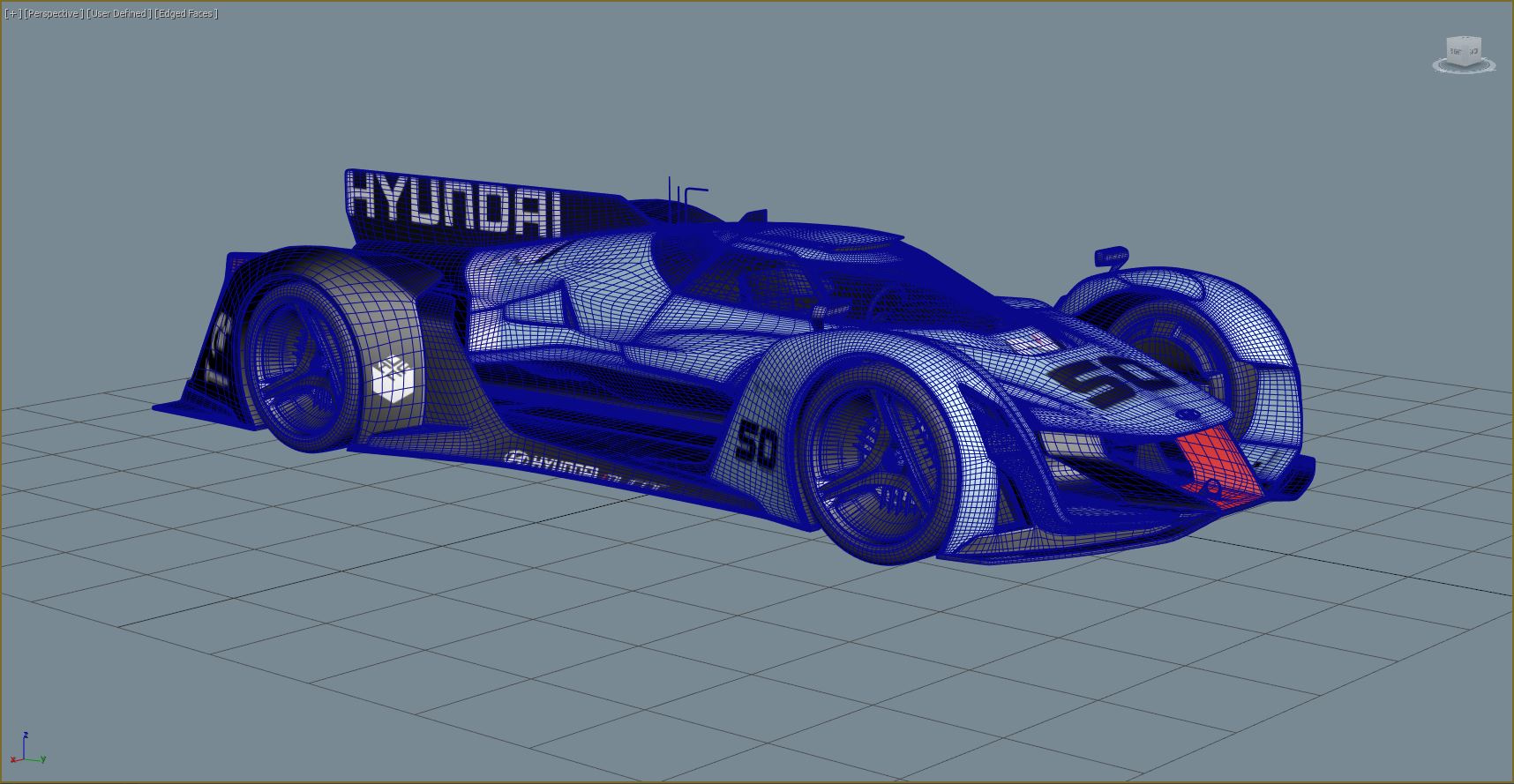
Task: Select the side mirror on the car
Action: [x=1112, y=257]
